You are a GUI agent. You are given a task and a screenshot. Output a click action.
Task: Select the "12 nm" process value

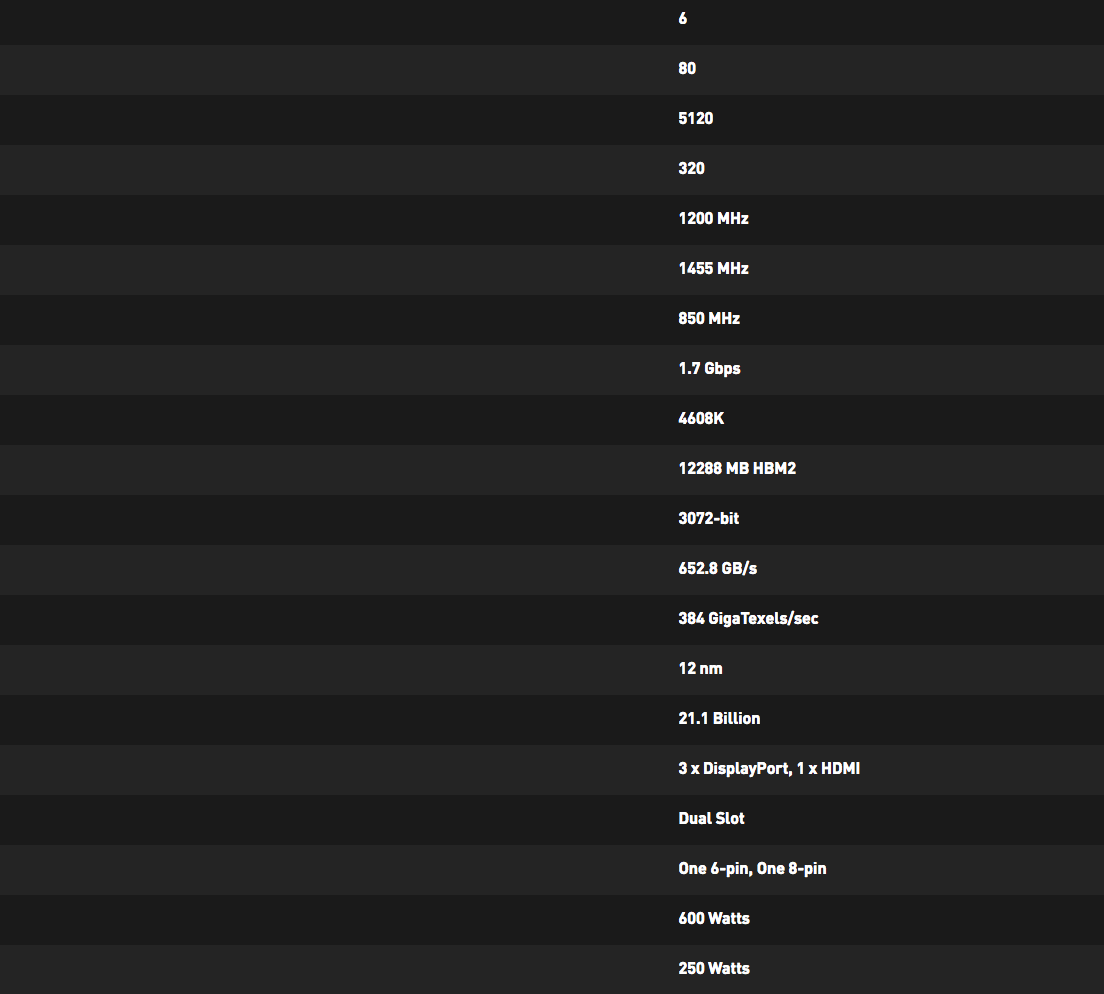[x=700, y=669]
